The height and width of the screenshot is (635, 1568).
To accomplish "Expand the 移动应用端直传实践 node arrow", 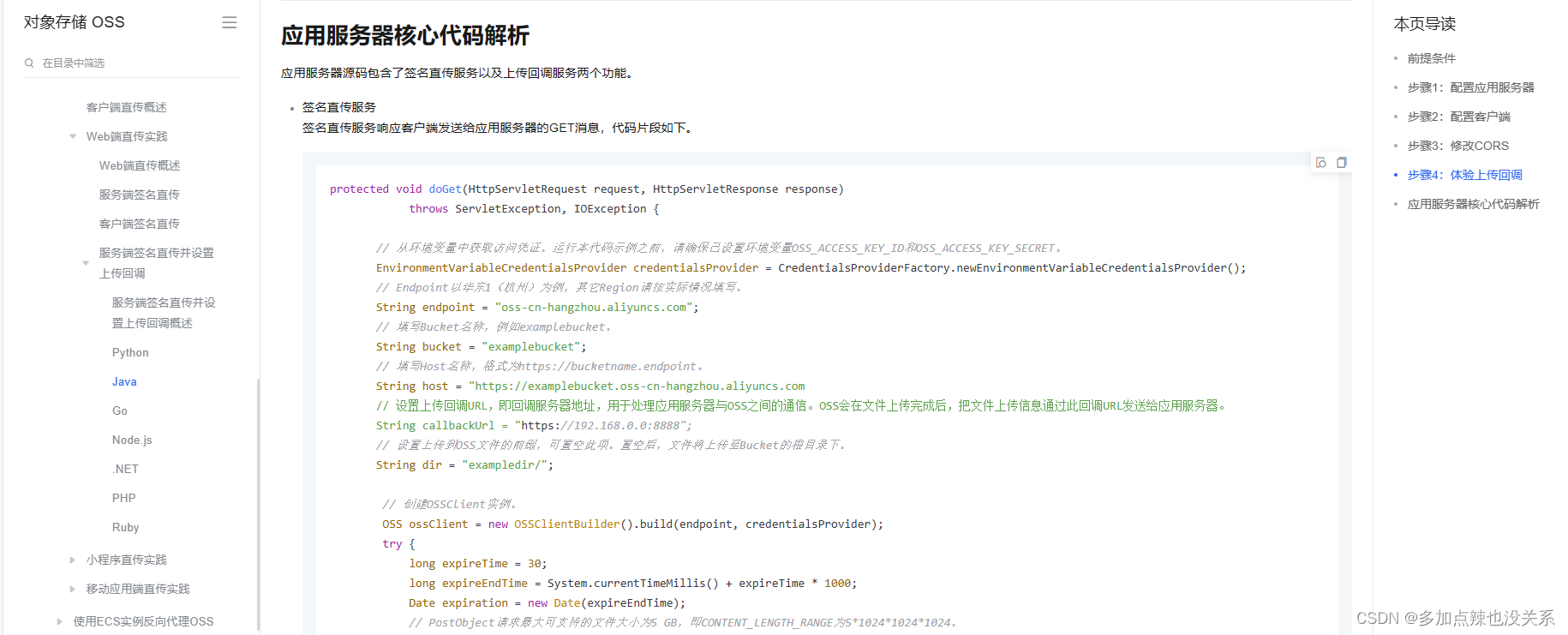I will pos(73,589).
